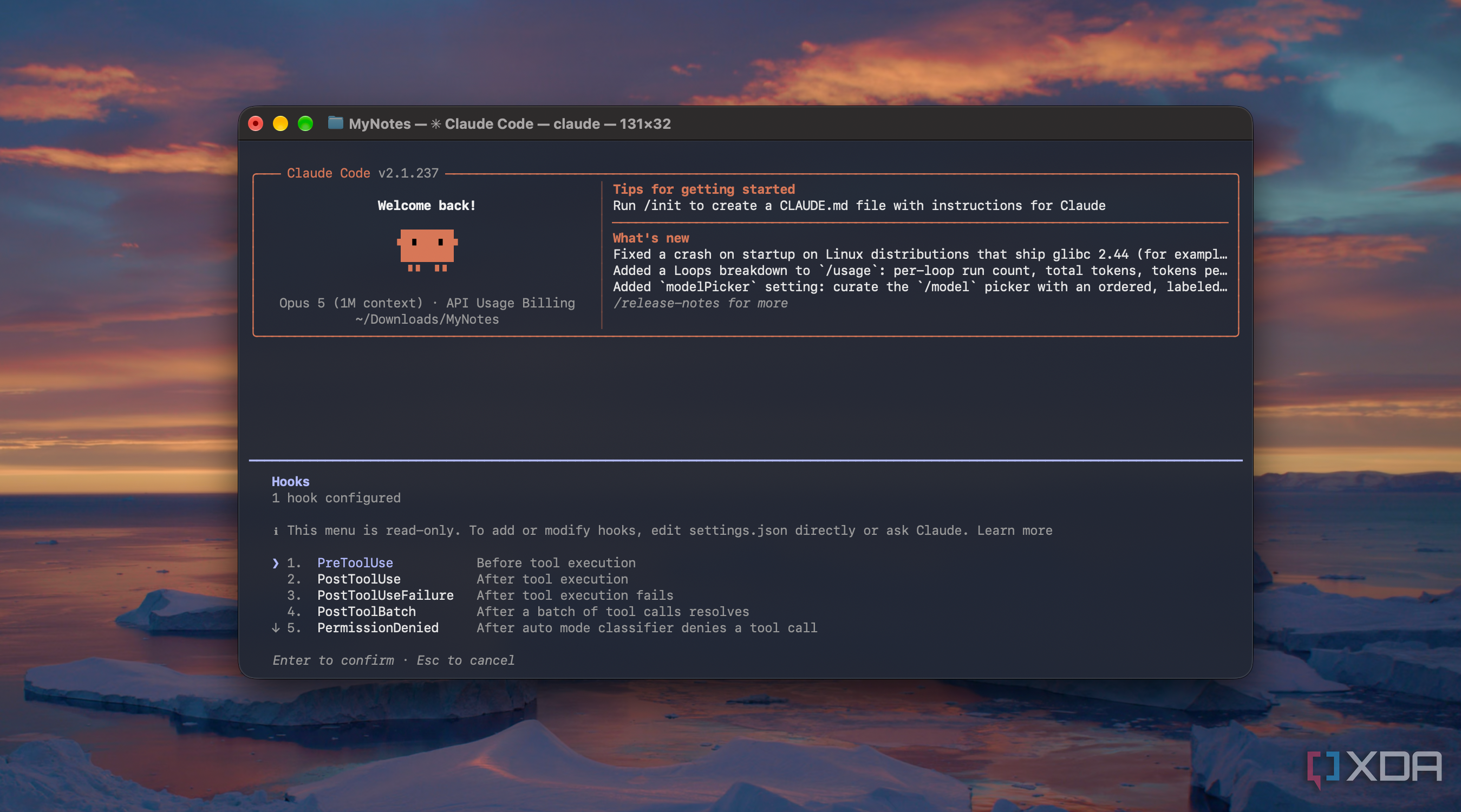Image resolution: width=1461 pixels, height=812 pixels.
Task: Click the 'Tips for getting started' heading
Action: [x=704, y=189]
